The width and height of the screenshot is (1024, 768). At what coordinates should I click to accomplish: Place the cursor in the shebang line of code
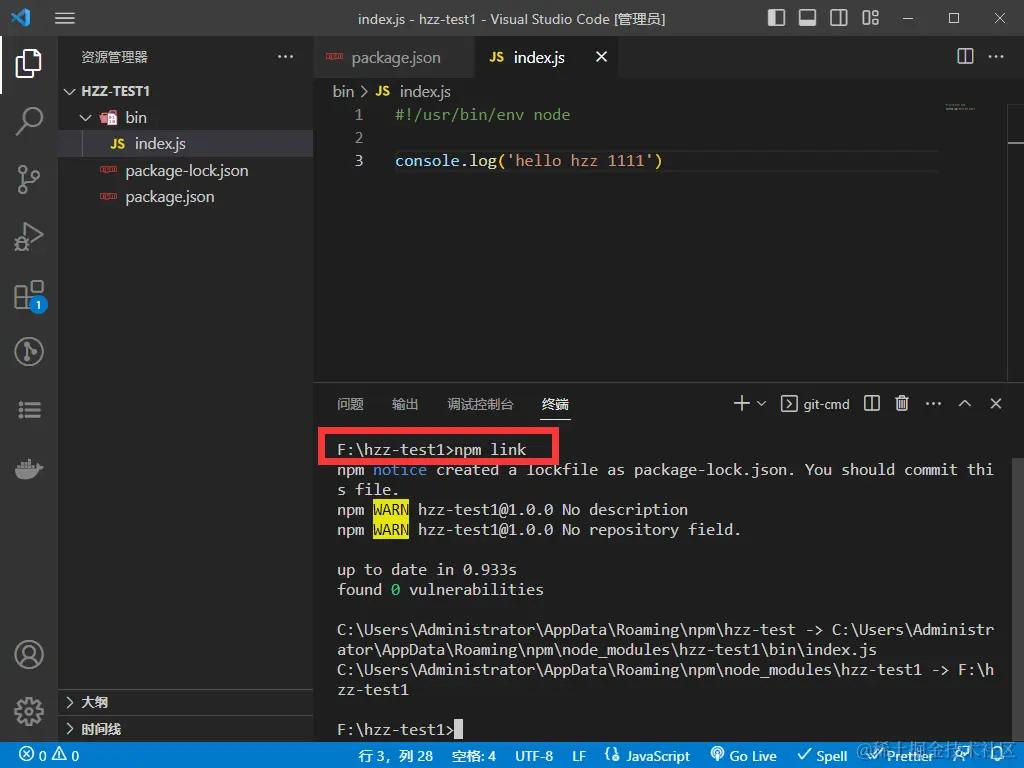pos(482,115)
